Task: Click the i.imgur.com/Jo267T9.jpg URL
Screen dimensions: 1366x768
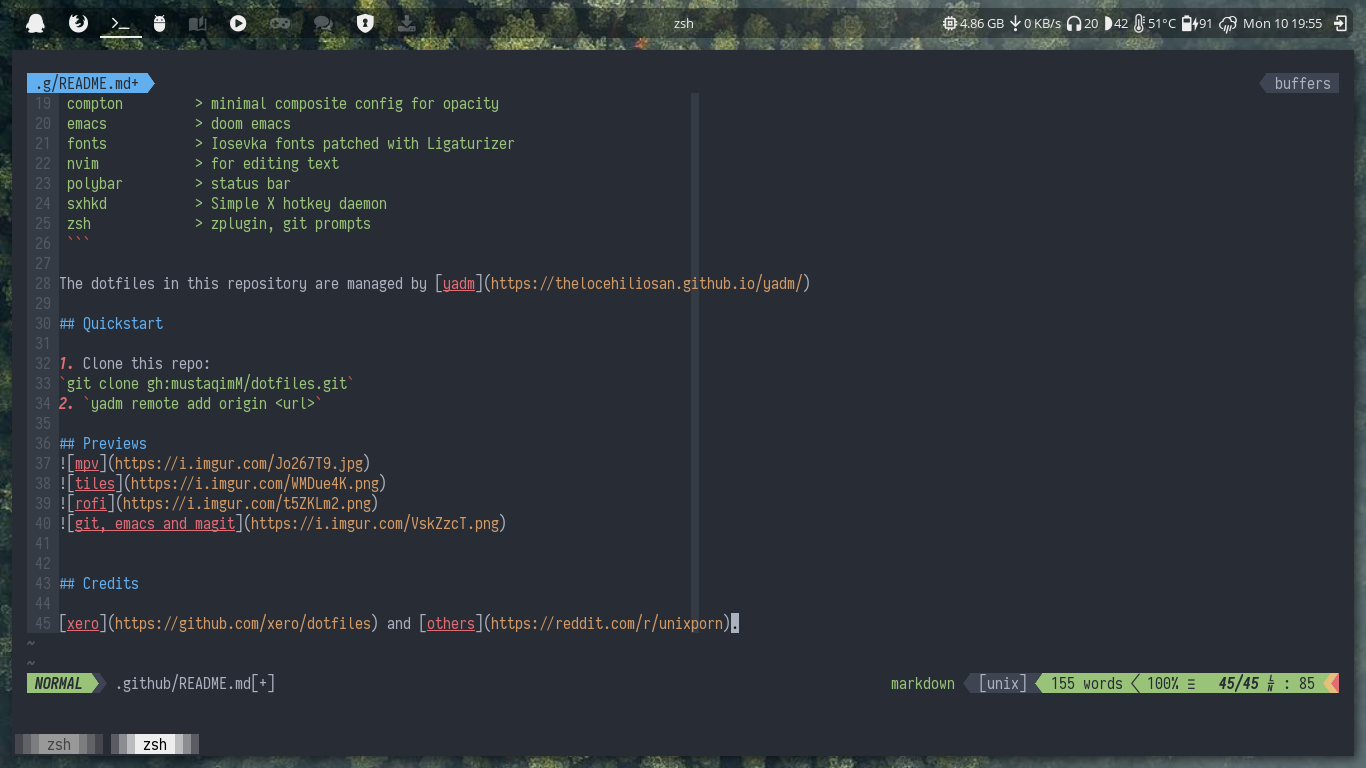Action: pos(239,464)
